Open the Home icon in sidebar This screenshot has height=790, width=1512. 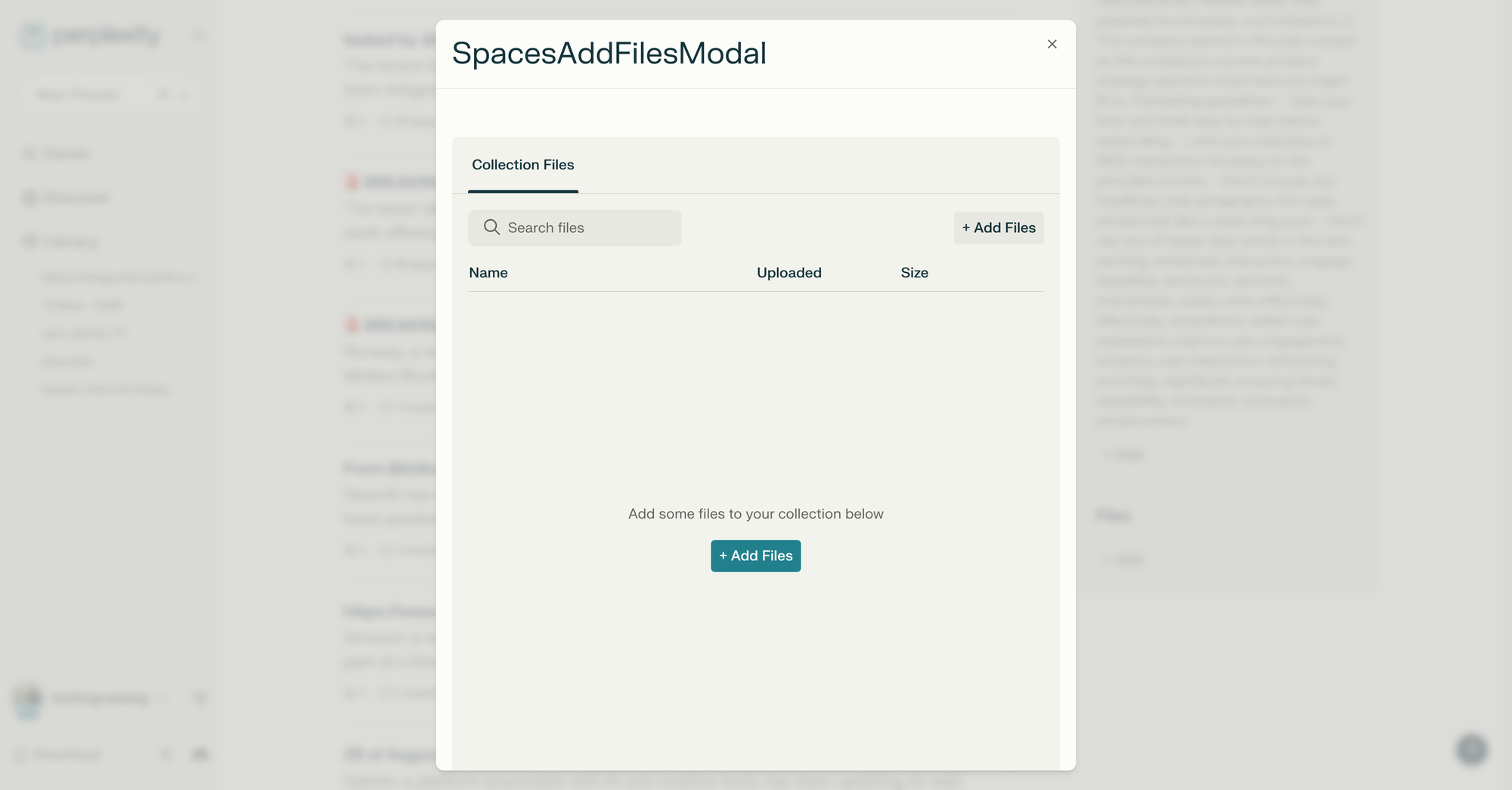click(x=29, y=154)
